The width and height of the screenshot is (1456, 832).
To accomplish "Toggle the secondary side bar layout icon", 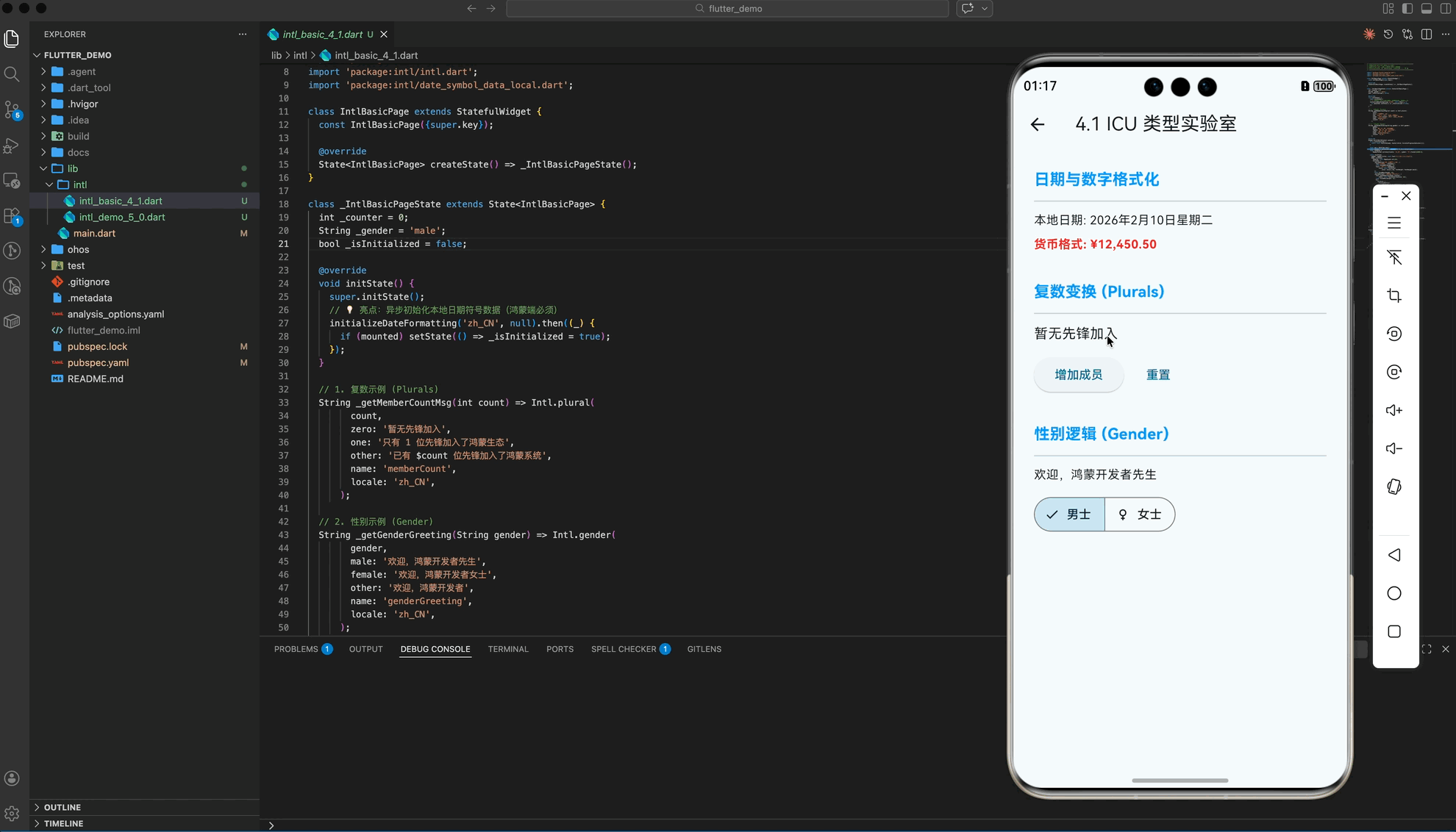I will tap(1445, 9).
